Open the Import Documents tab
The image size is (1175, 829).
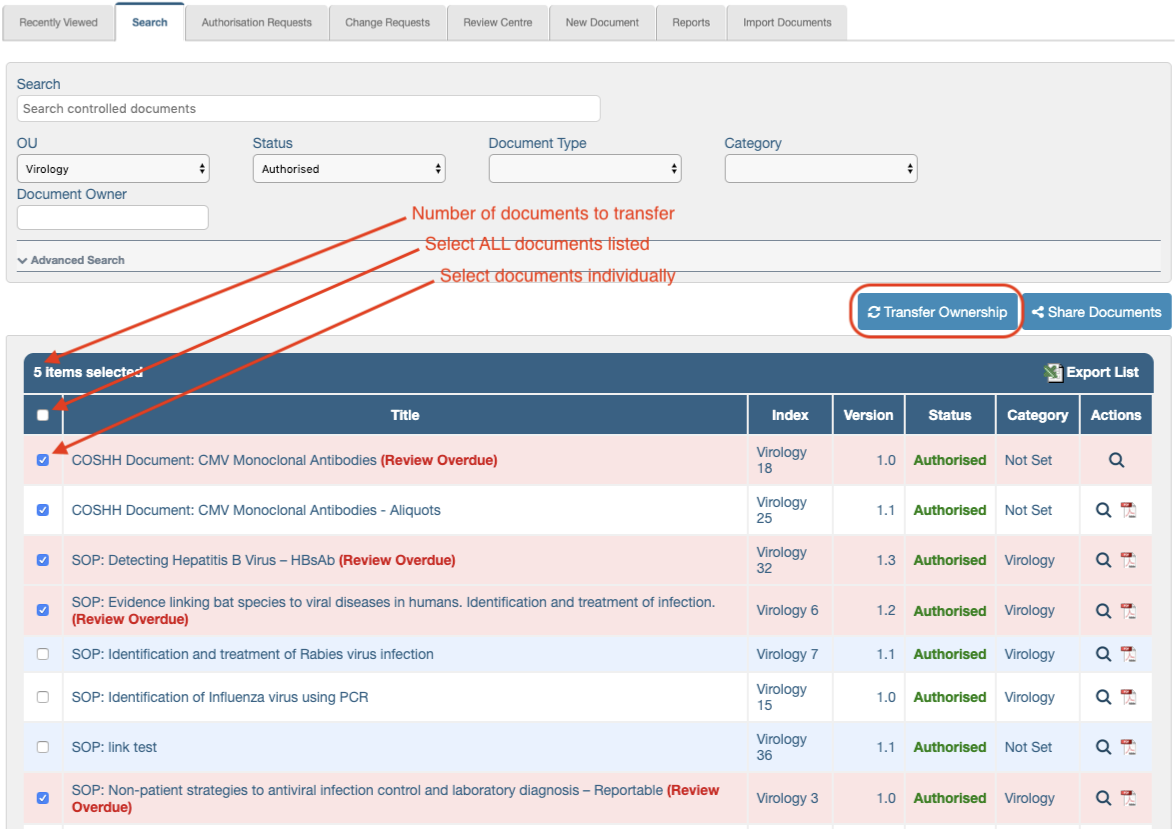pyautogui.click(x=787, y=22)
